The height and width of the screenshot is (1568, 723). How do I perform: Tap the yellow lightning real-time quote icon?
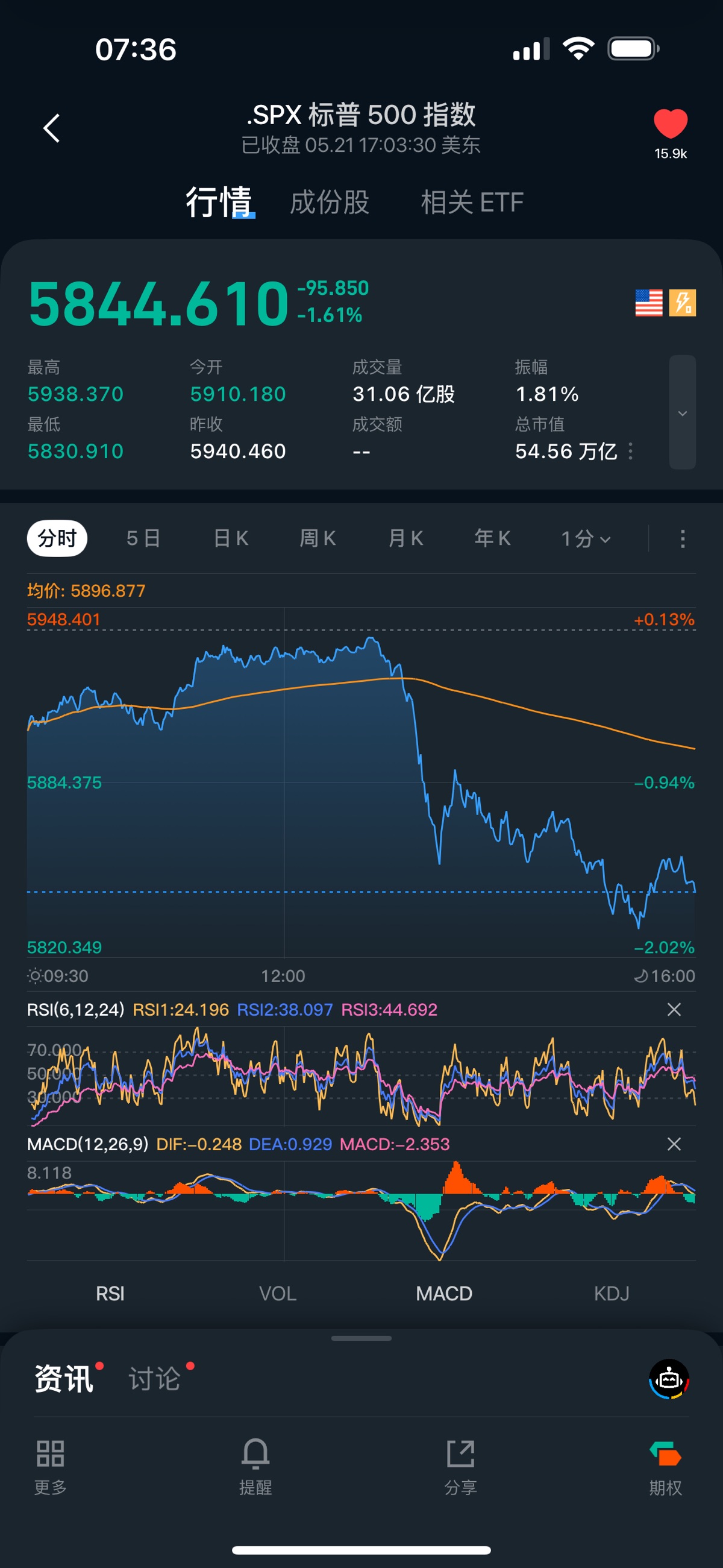point(682,303)
